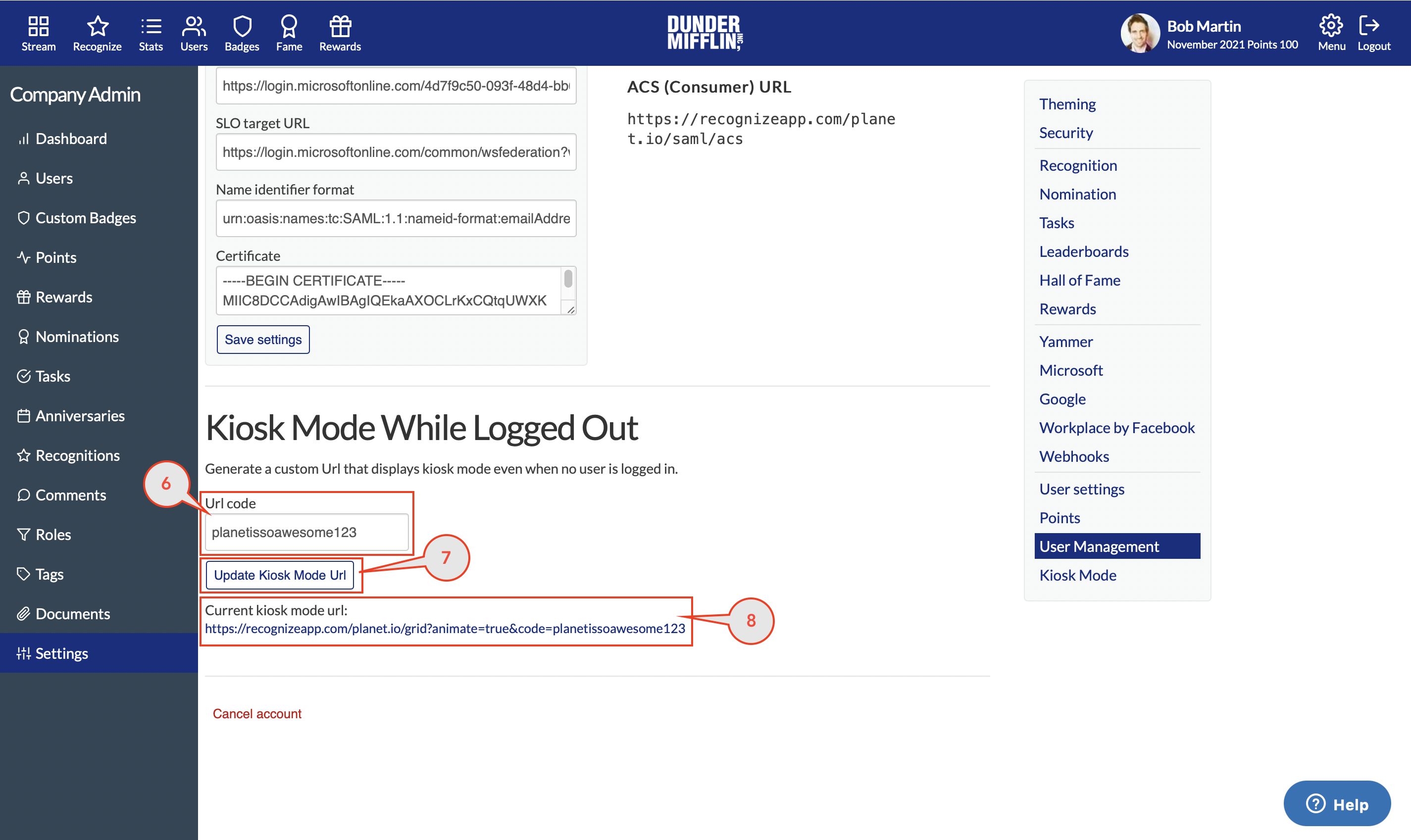Click the Recognize star icon

point(98,26)
